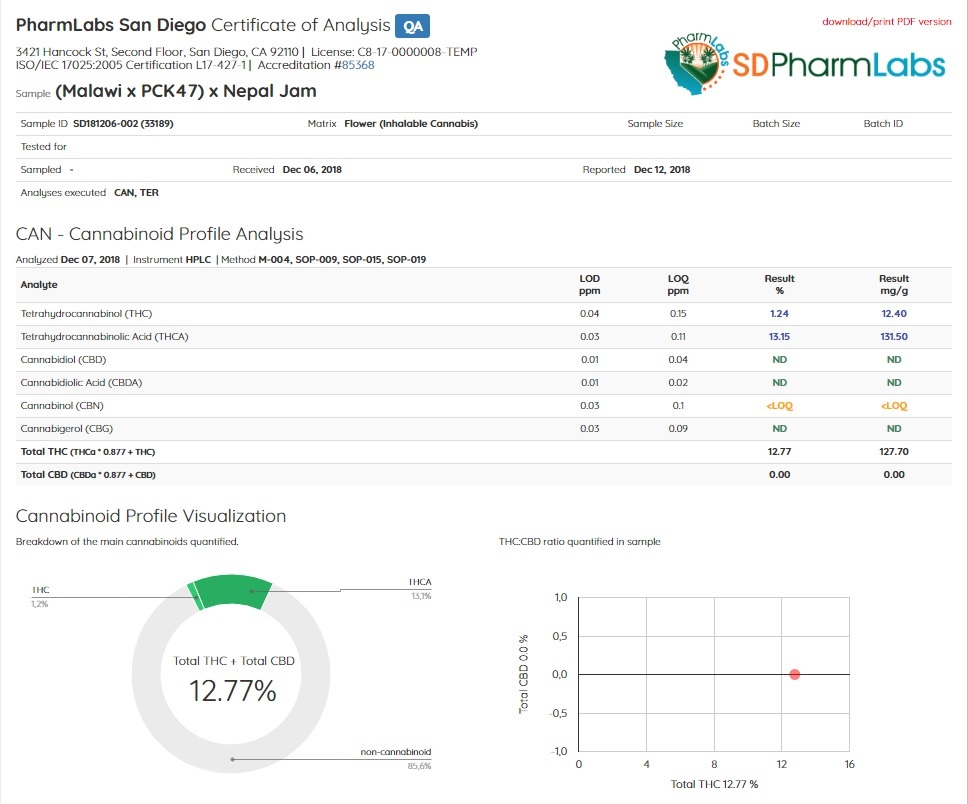968x804 pixels.
Task: Click Cannabidiol (CBD) row label
Action: (63, 359)
